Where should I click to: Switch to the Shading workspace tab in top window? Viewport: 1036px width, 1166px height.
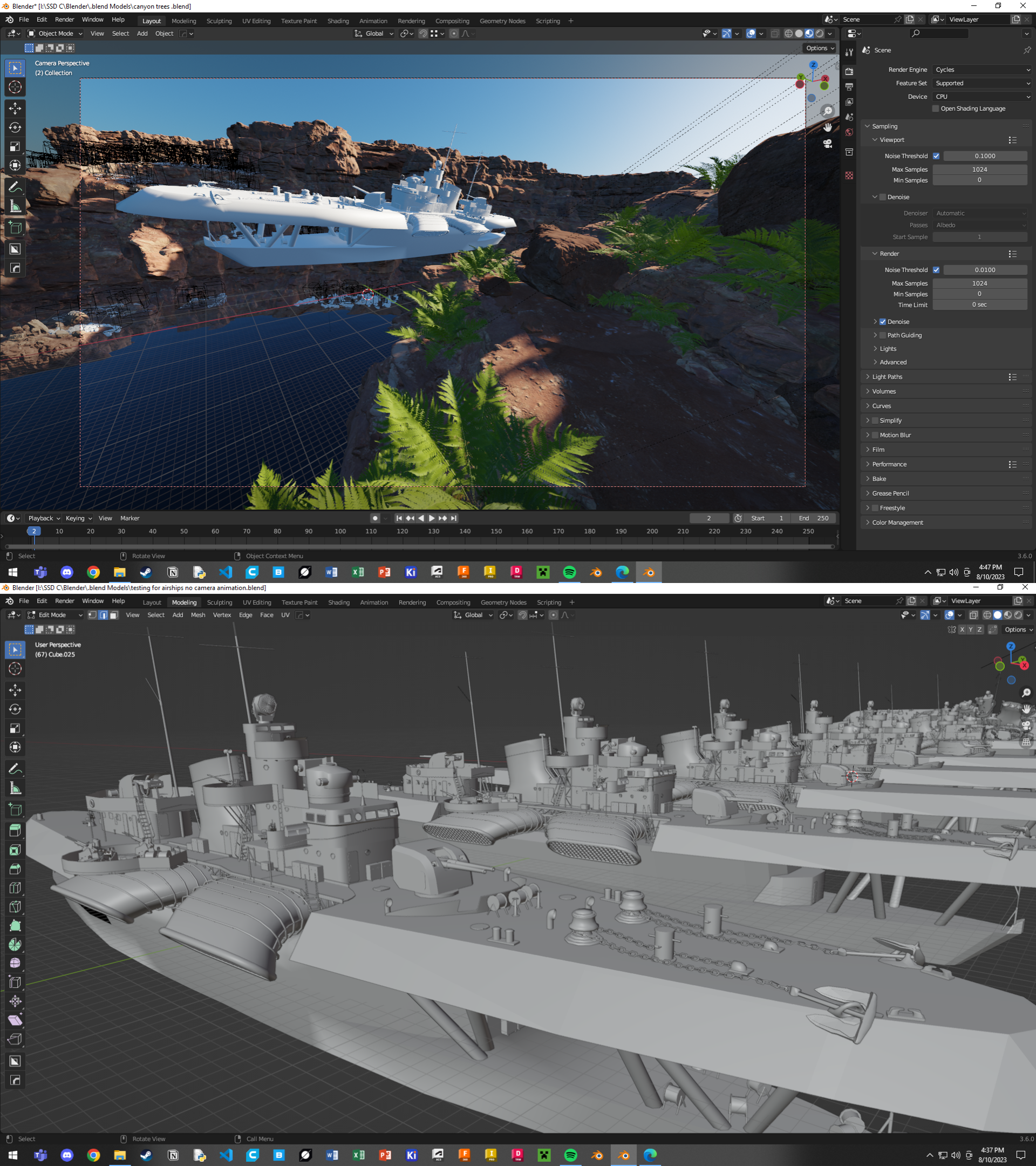pyautogui.click(x=338, y=21)
